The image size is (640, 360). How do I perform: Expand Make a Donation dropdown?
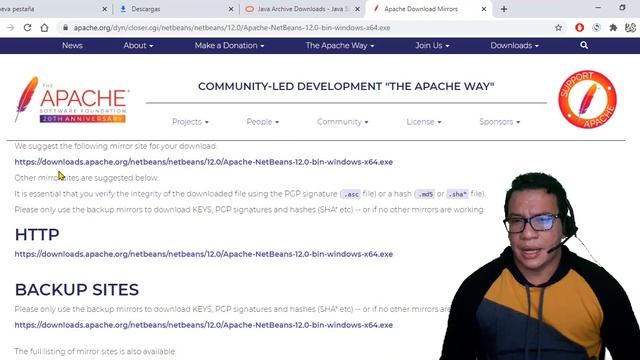pyautogui.click(x=229, y=45)
